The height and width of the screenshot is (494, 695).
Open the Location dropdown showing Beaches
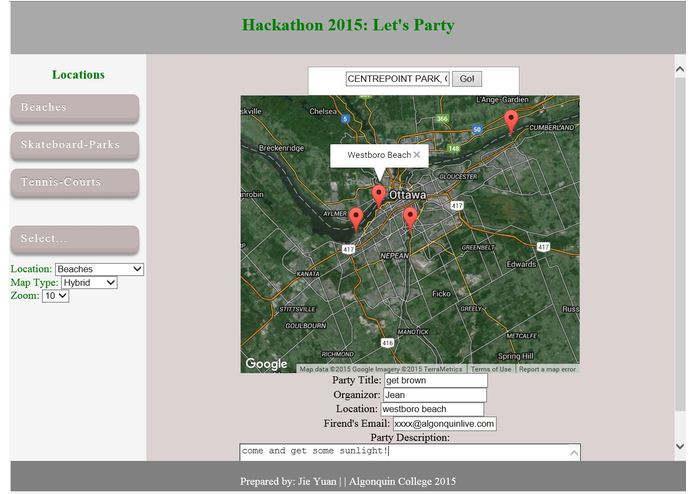coord(99,269)
